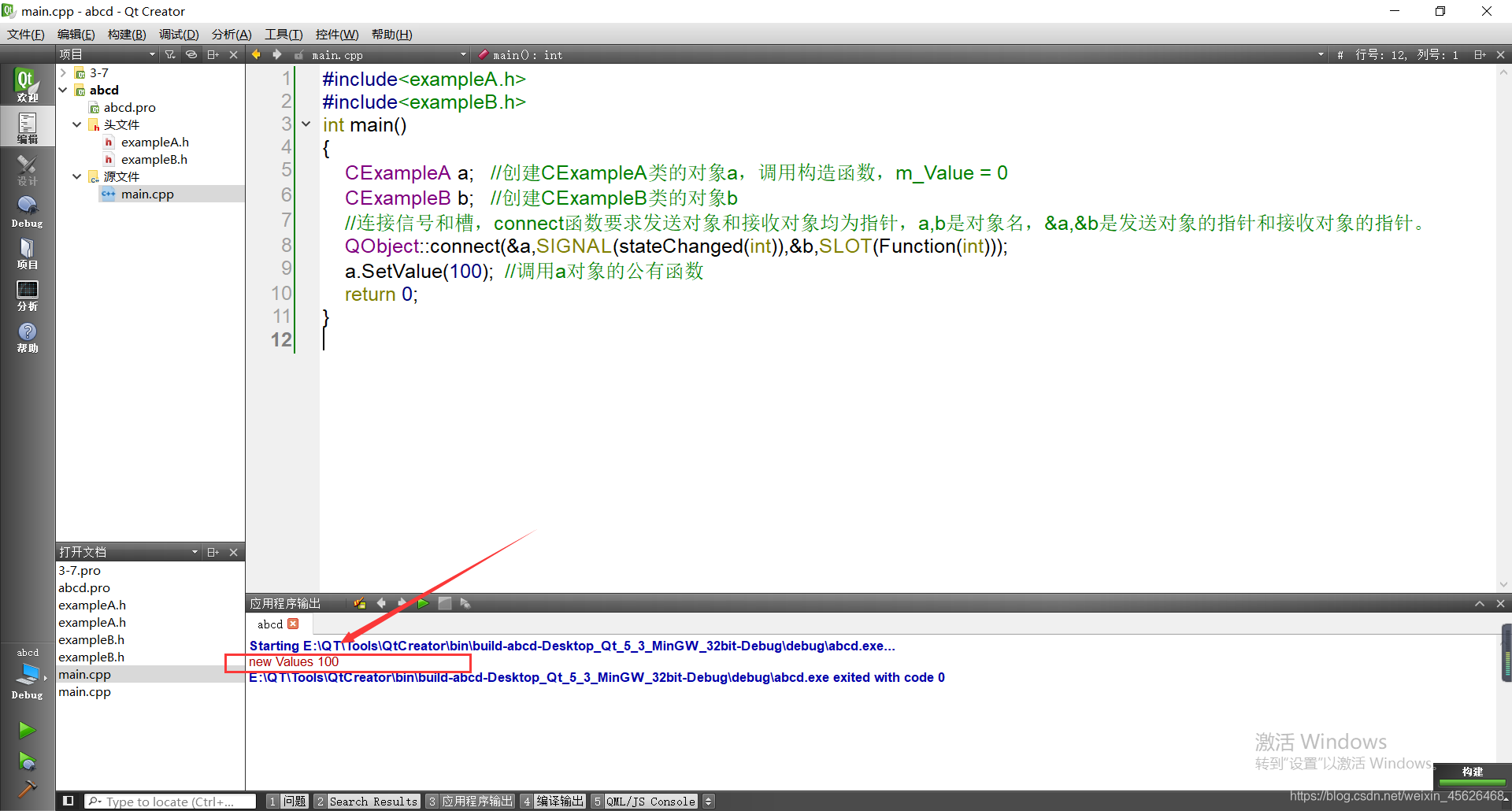Go back with the yellow left arrow
The height and width of the screenshot is (811, 1512).
(256, 54)
